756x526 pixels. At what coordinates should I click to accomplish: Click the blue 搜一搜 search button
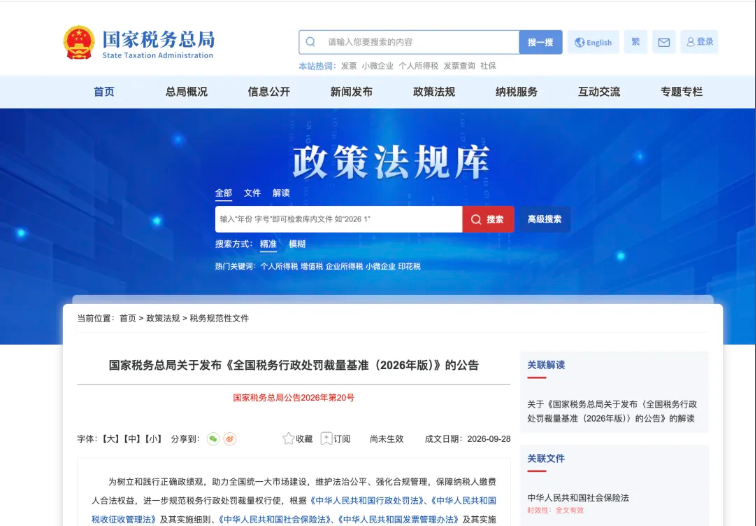click(540, 42)
